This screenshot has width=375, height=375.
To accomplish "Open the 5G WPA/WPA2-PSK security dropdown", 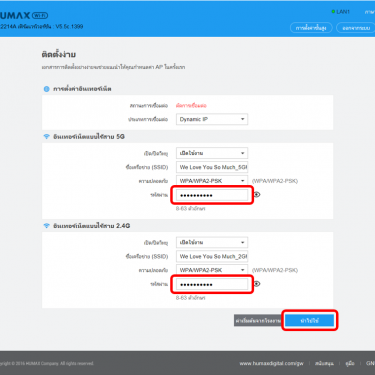I will tap(212, 181).
